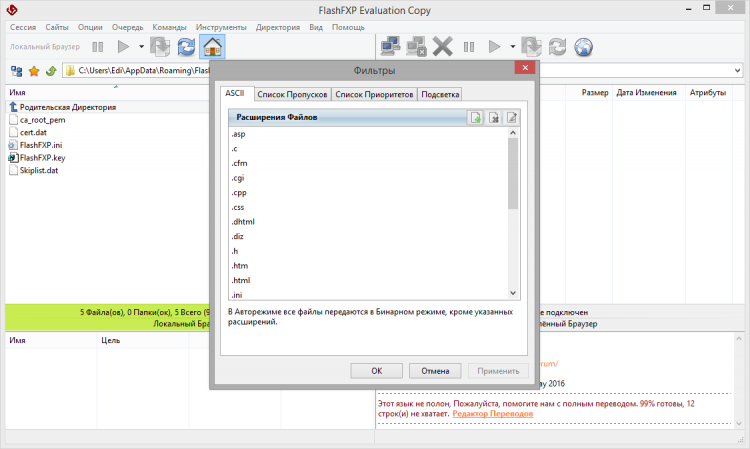
Task: Select the .ini extension
Action: click(237, 295)
